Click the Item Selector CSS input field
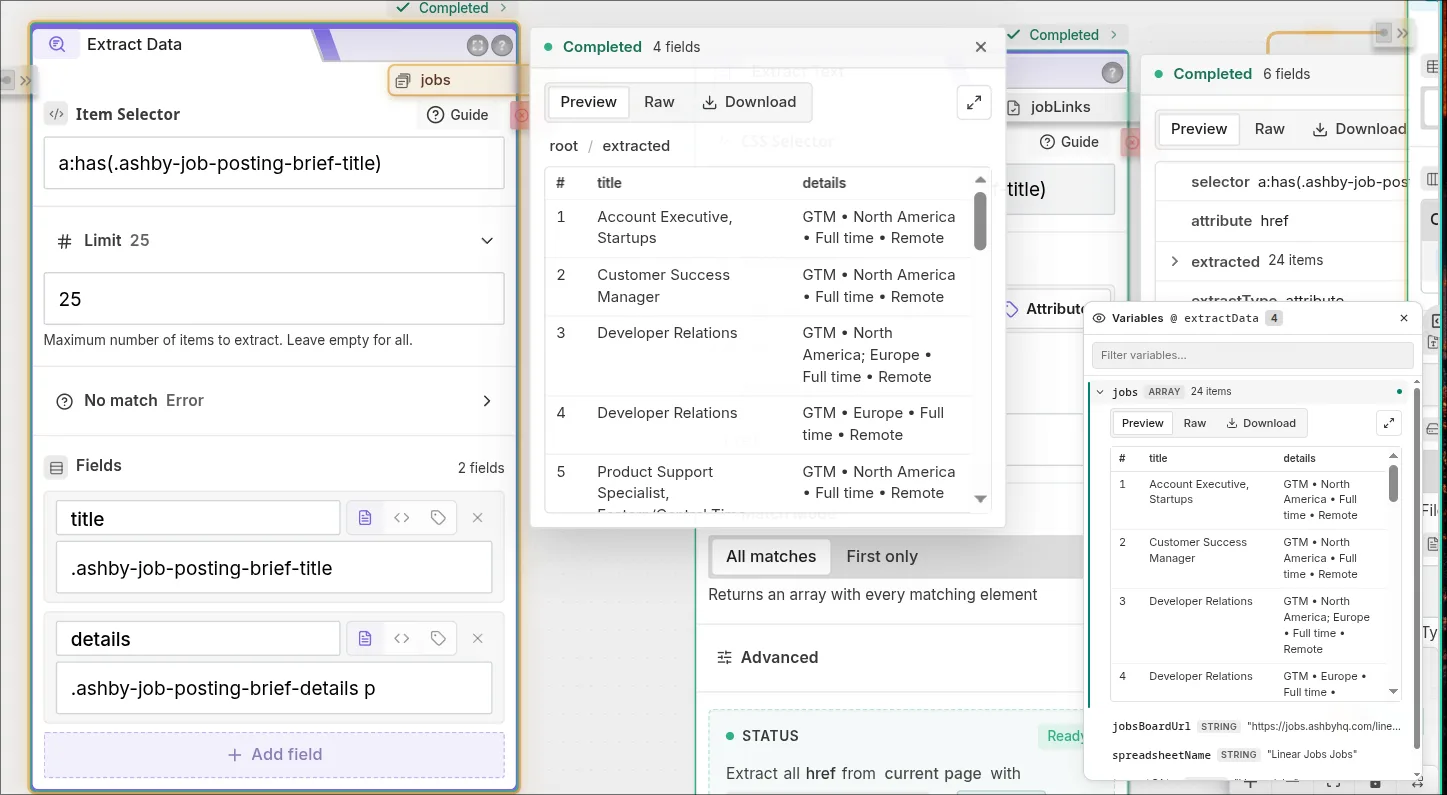This screenshot has width=1447, height=795. point(274,163)
